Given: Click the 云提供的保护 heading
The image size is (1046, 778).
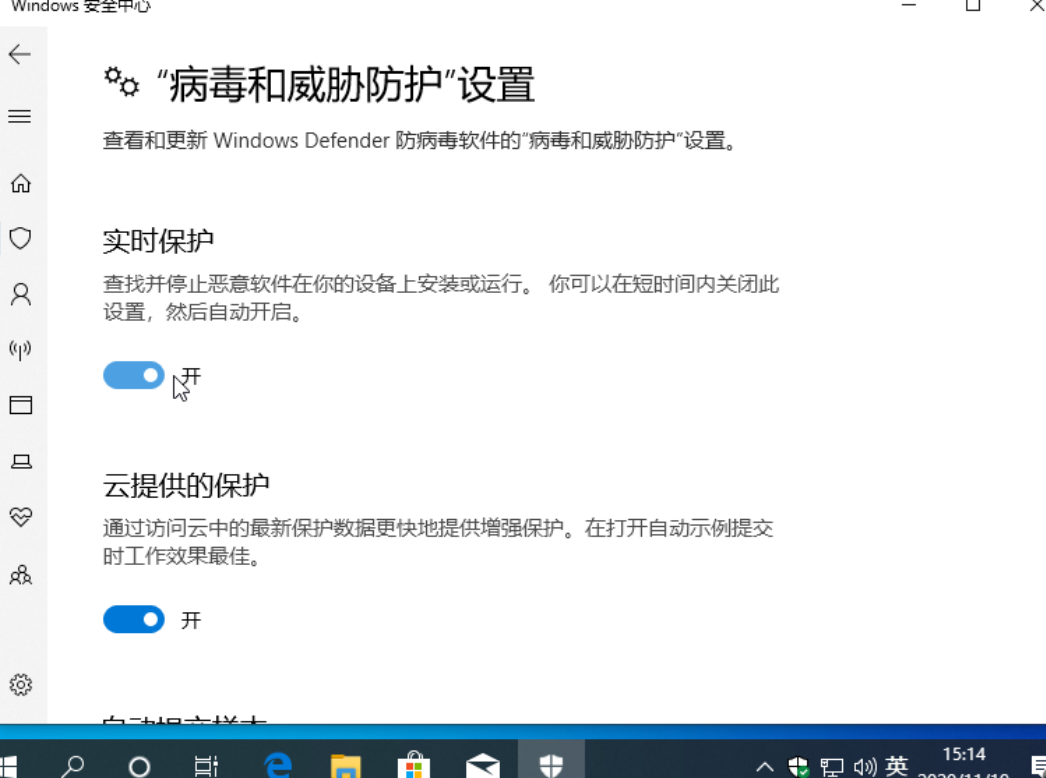Looking at the screenshot, I should (x=186, y=485).
